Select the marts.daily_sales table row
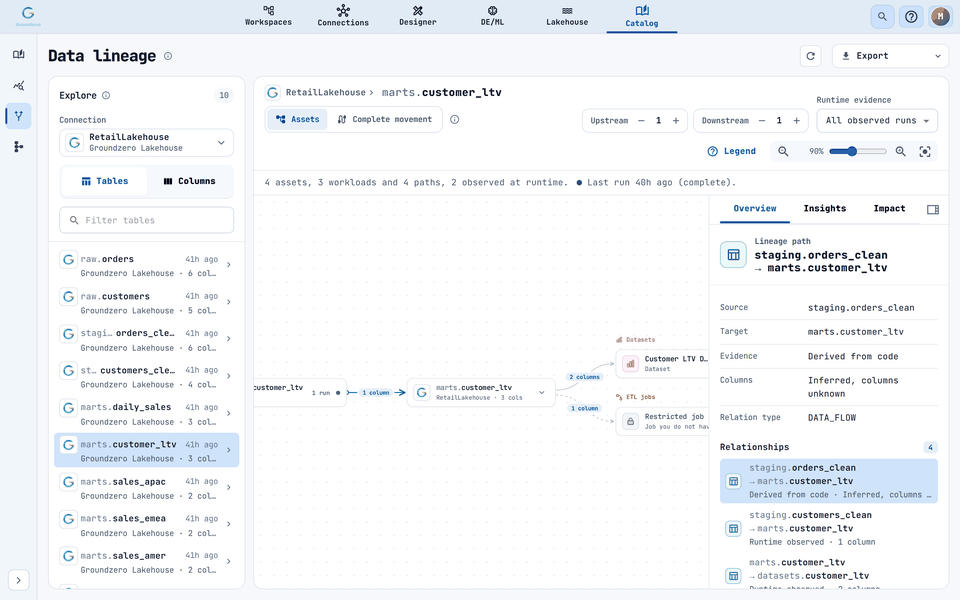Viewport: 960px width, 600px height. (146, 414)
